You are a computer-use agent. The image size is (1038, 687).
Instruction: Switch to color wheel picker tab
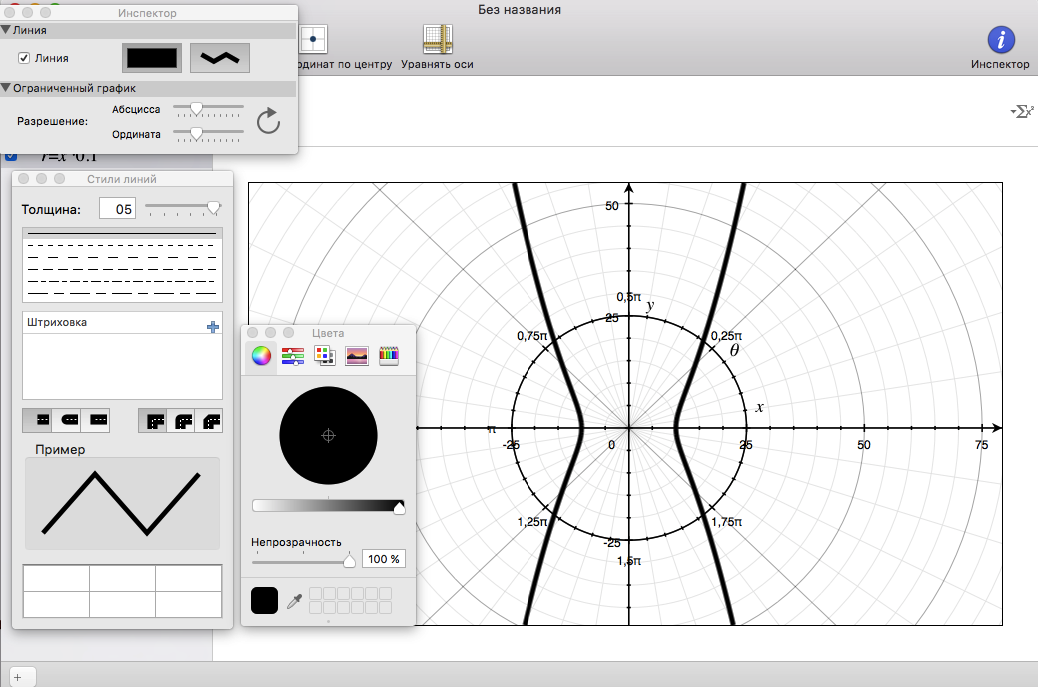click(261, 356)
